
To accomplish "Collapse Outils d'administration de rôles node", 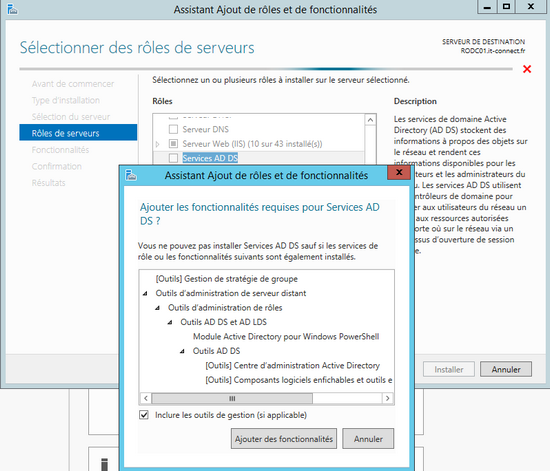I will (x=157, y=308).
